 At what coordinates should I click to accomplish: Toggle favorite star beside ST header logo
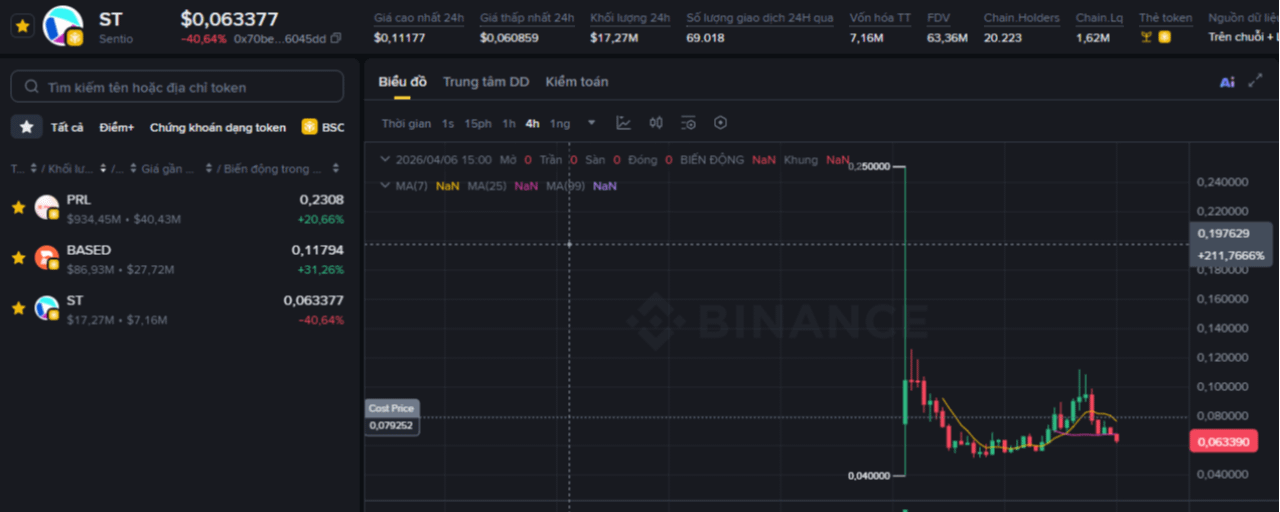pyautogui.click(x=22, y=26)
